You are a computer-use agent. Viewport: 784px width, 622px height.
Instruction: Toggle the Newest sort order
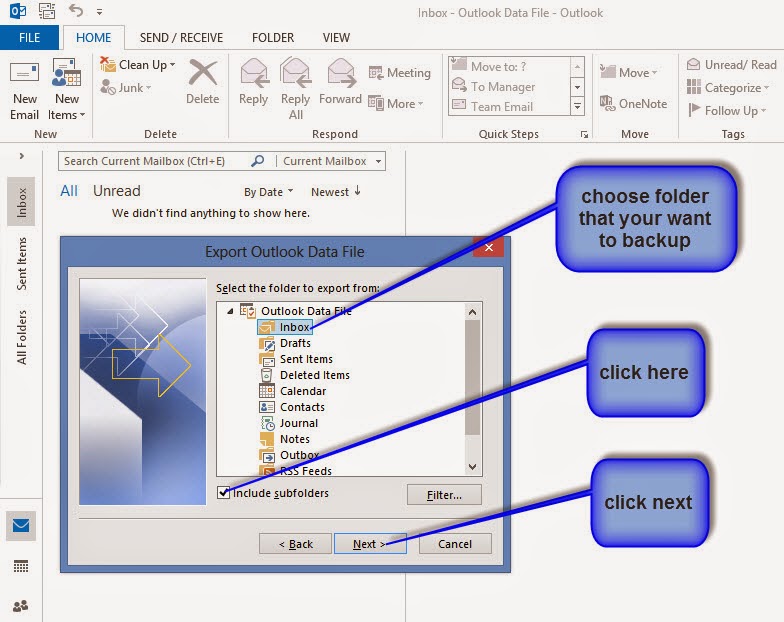pos(336,192)
